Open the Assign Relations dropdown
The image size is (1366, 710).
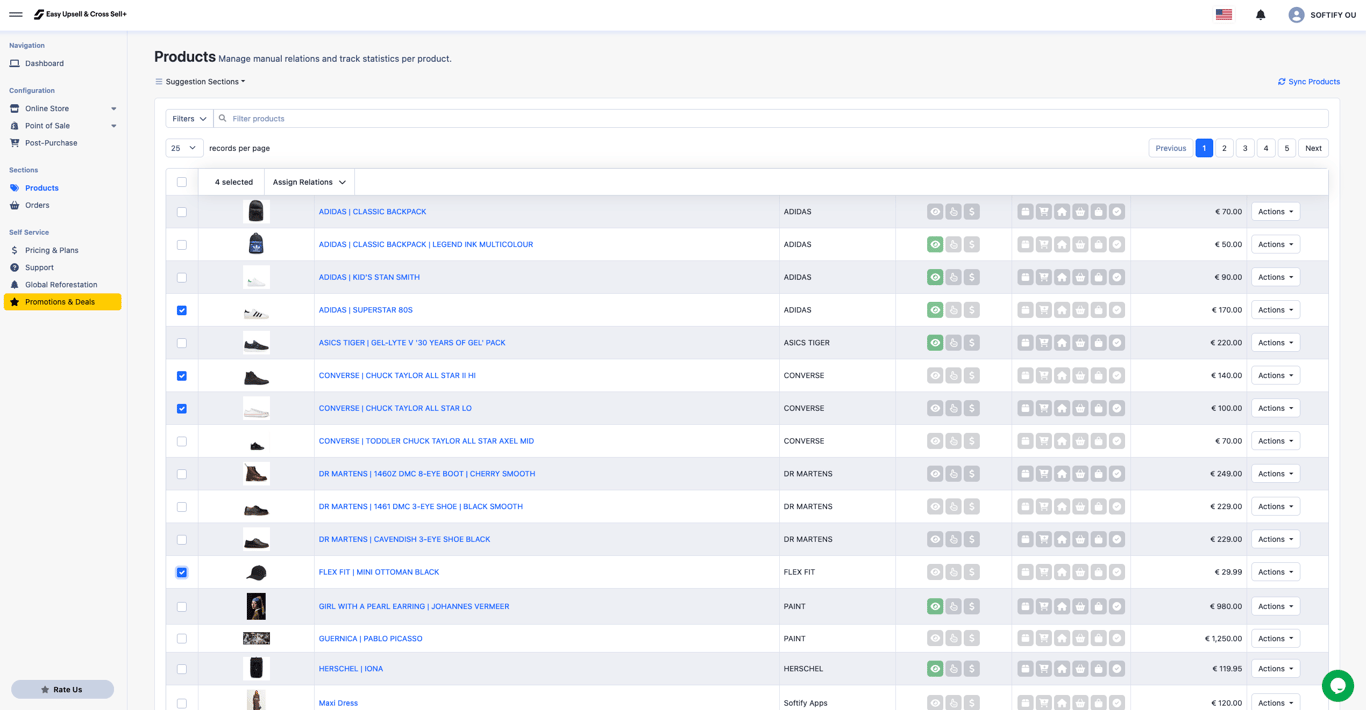pos(309,182)
